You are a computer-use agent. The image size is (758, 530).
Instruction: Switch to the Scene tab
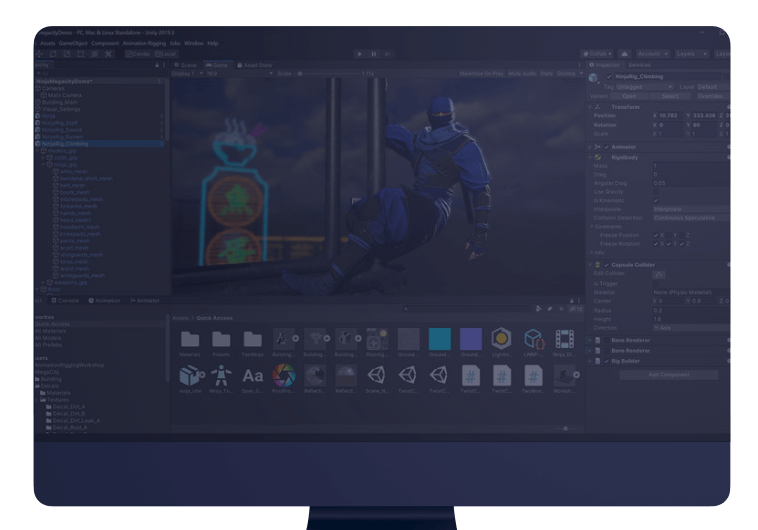186,65
